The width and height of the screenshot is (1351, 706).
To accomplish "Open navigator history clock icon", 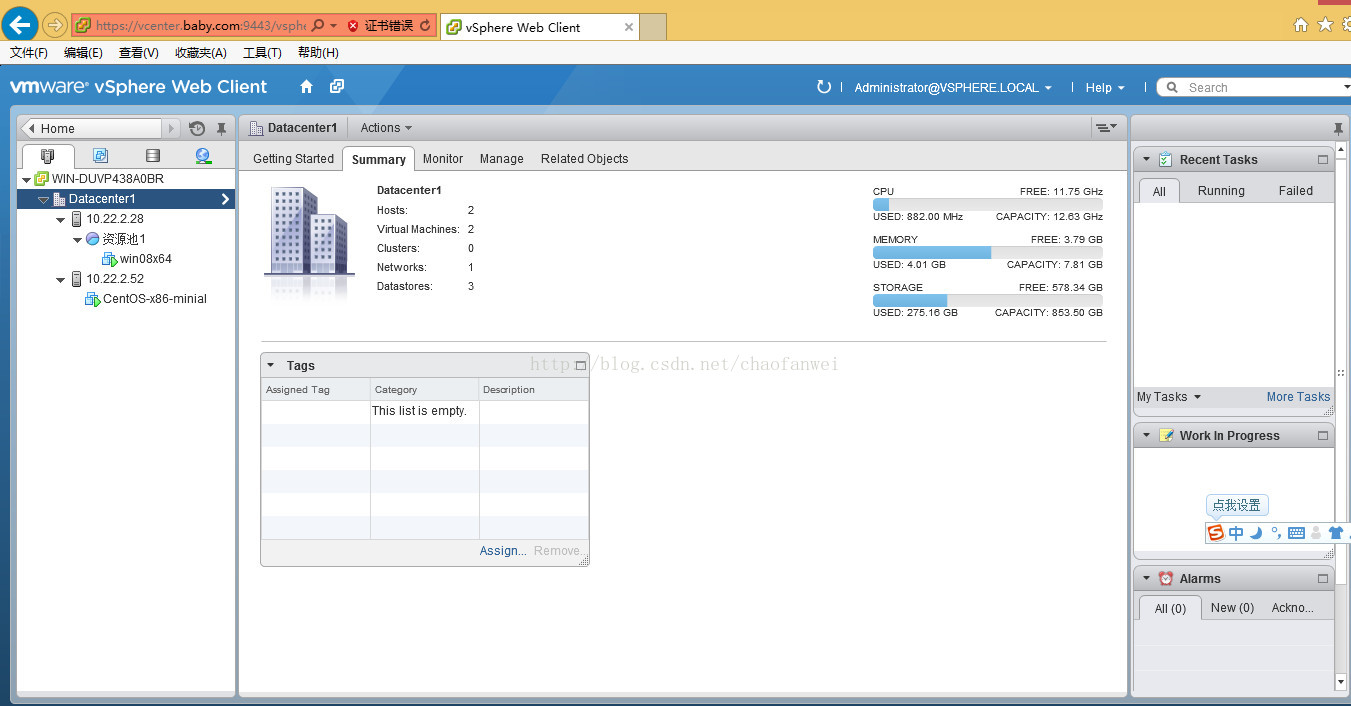I will 197,128.
